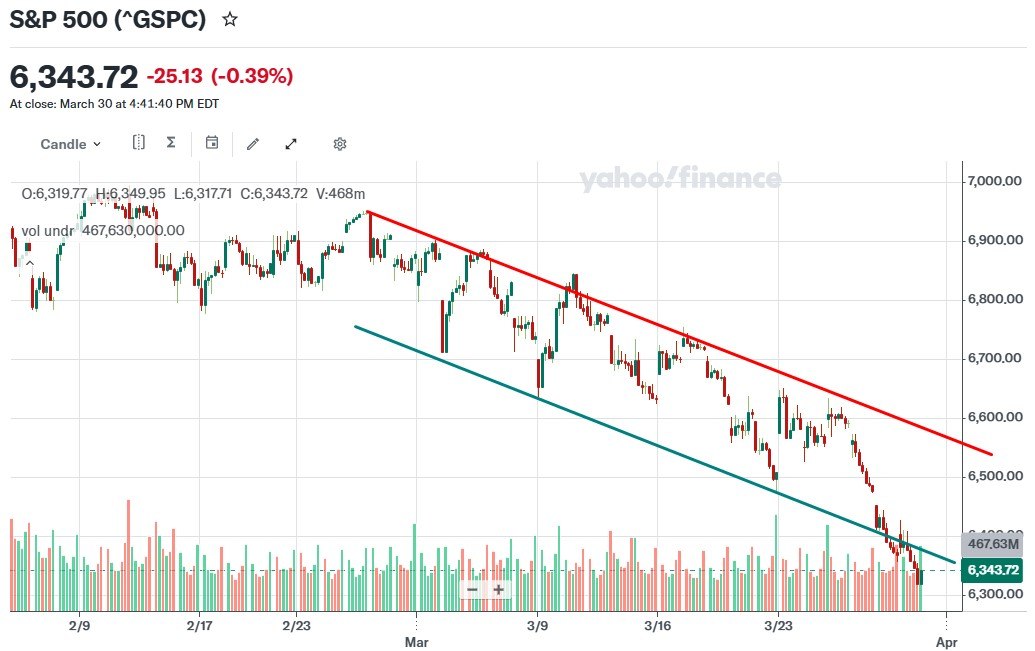Click the vol undr indicator label
Screen dimensions: 1035x651
point(49,230)
